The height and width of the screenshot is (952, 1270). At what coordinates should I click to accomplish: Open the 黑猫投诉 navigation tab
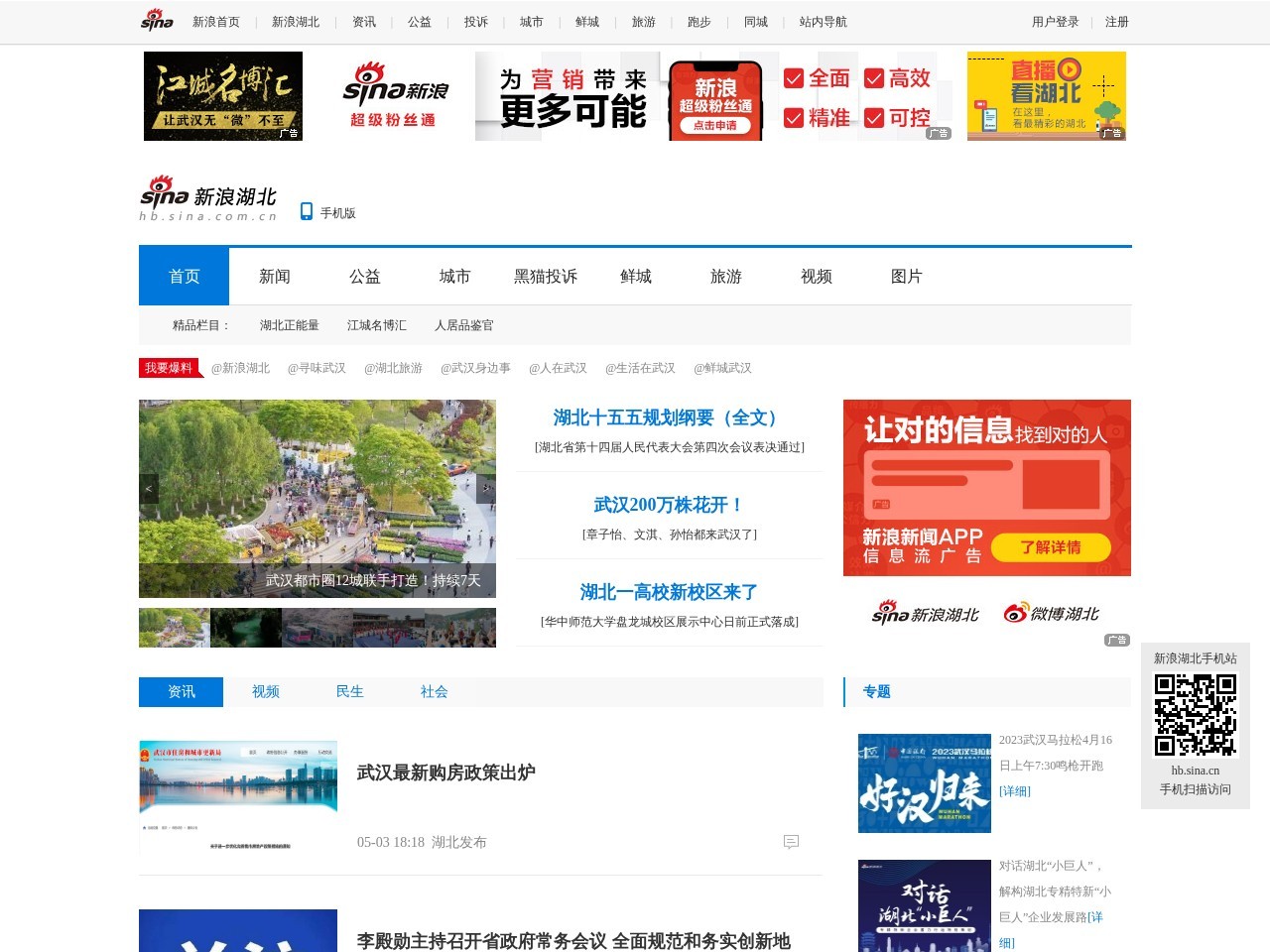[x=546, y=276]
